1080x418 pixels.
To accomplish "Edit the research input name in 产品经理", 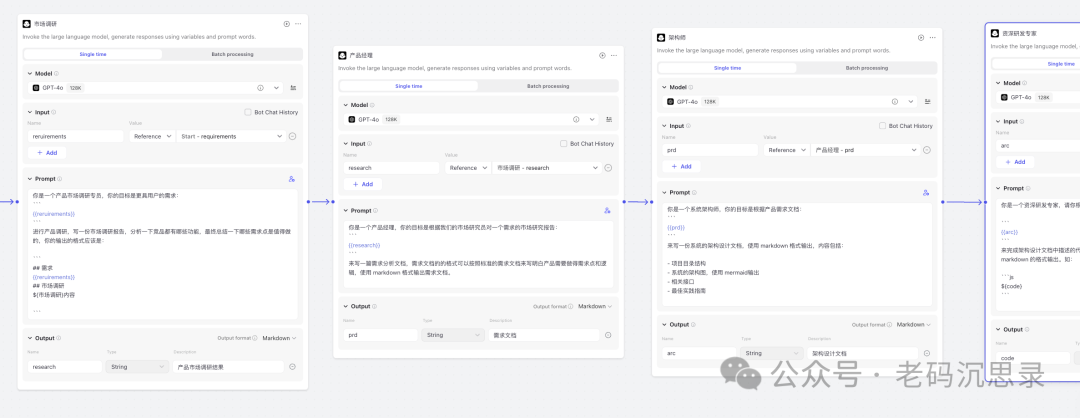I will (x=391, y=167).
